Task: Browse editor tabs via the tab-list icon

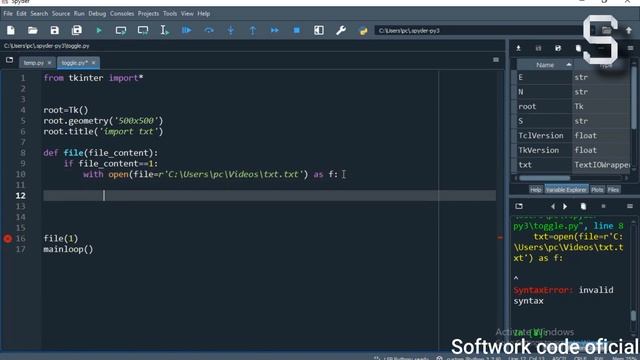Action: [9, 60]
